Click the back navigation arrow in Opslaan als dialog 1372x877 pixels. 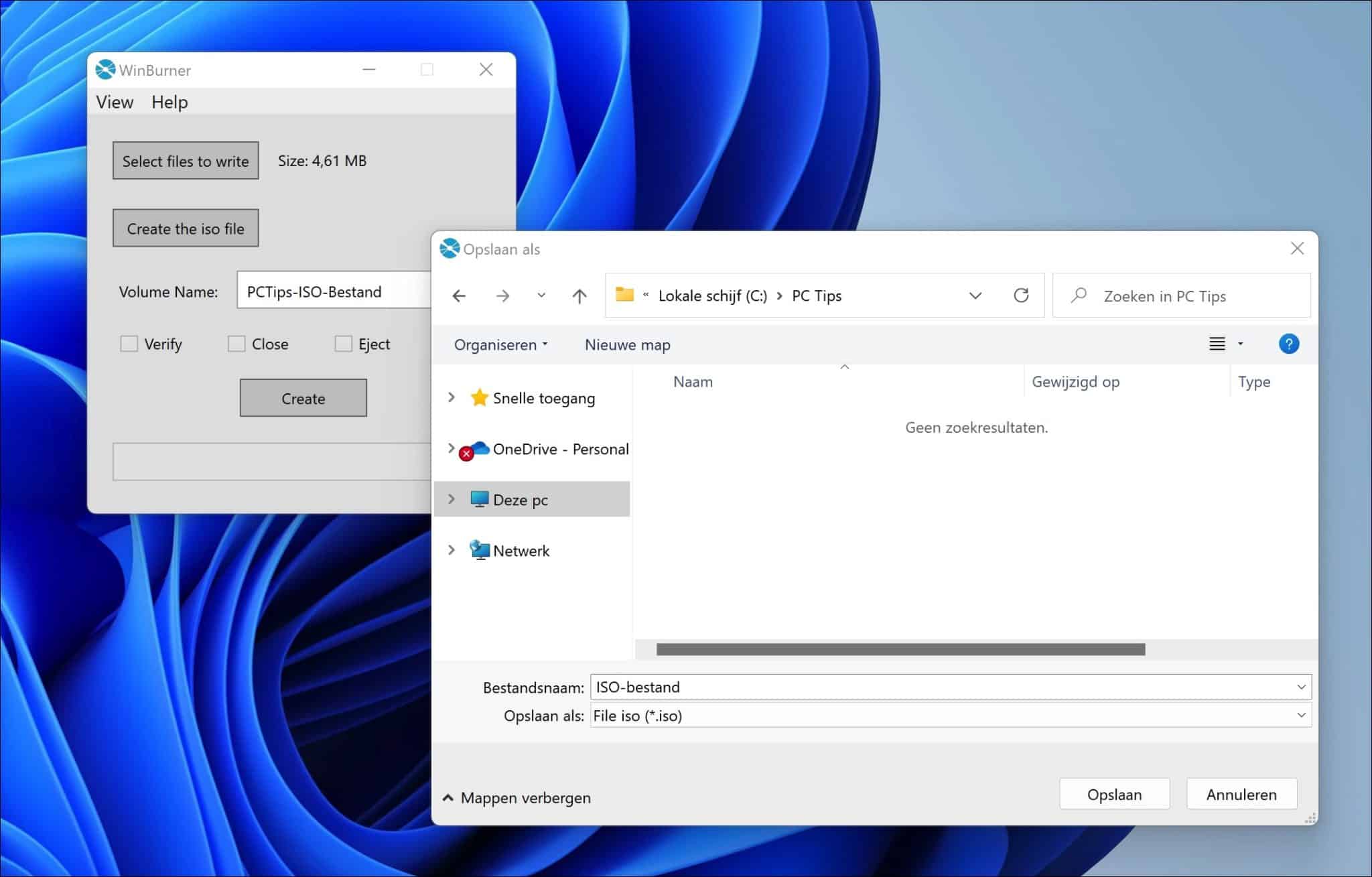point(458,295)
